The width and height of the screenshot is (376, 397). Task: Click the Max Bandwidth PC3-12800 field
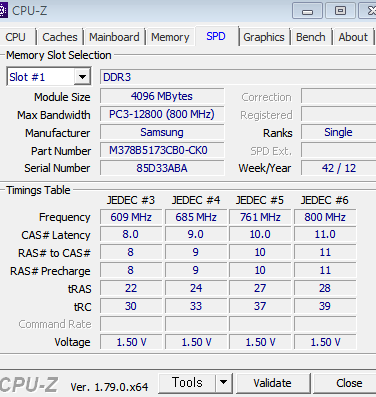pos(162,114)
